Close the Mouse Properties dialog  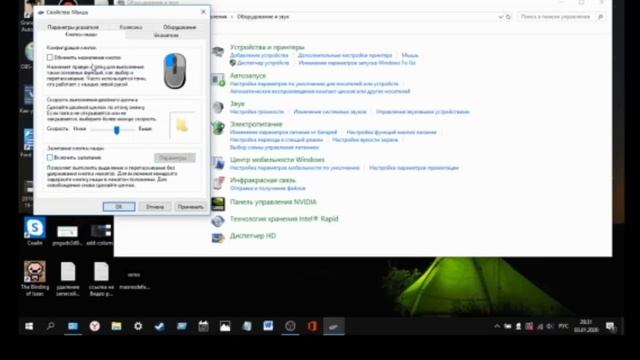tap(203, 12)
